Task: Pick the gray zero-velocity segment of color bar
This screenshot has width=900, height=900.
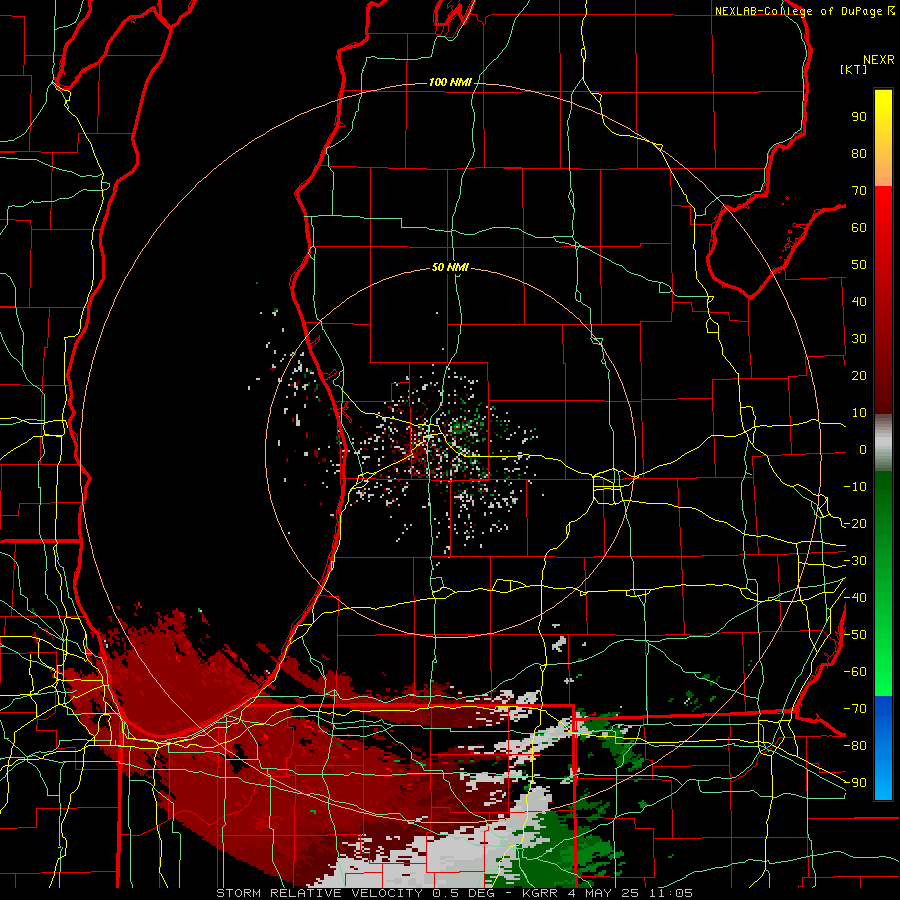Action: [x=883, y=443]
